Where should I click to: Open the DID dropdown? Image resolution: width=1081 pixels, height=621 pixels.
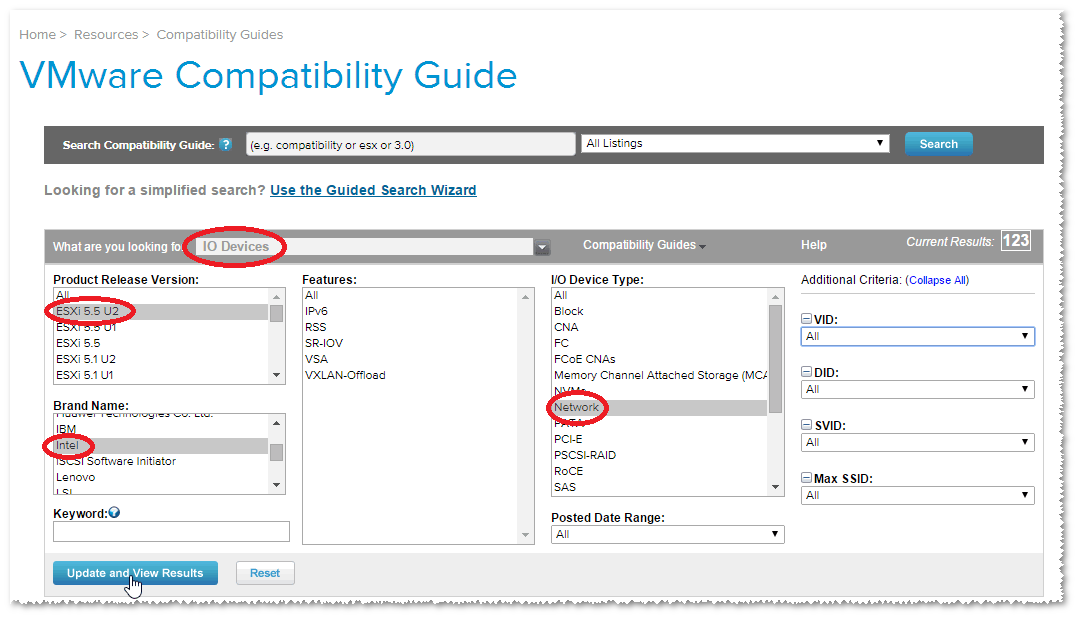tap(918, 389)
